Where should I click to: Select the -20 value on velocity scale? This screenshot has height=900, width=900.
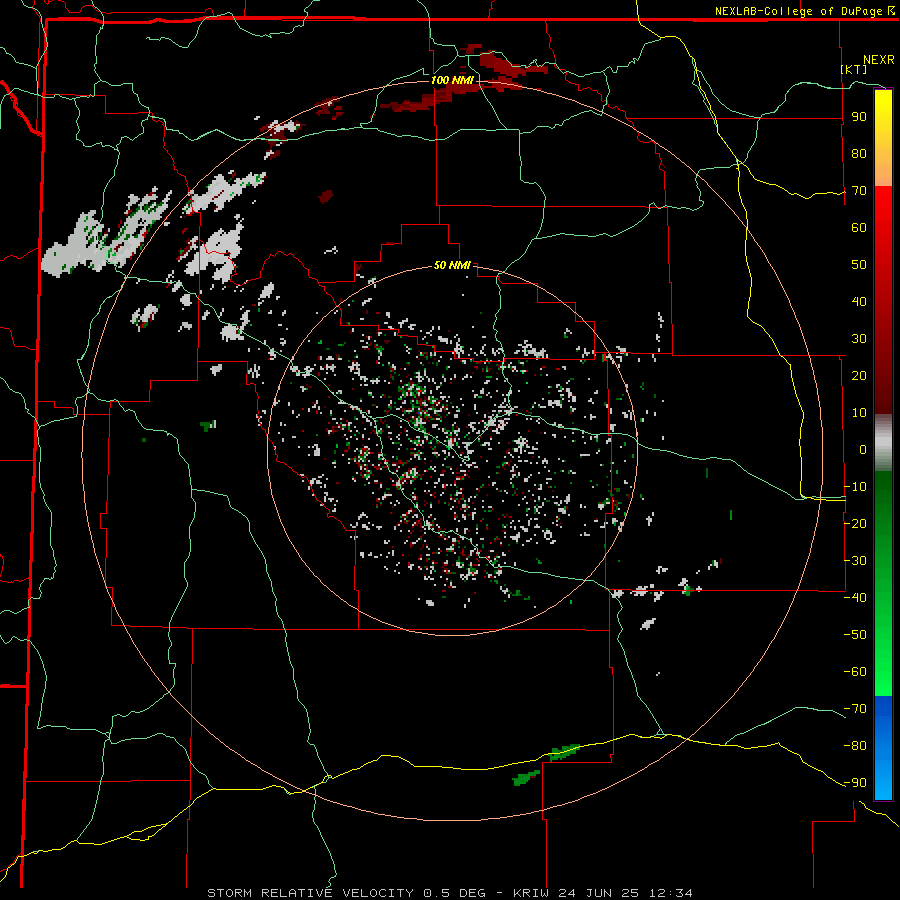[855, 524]
